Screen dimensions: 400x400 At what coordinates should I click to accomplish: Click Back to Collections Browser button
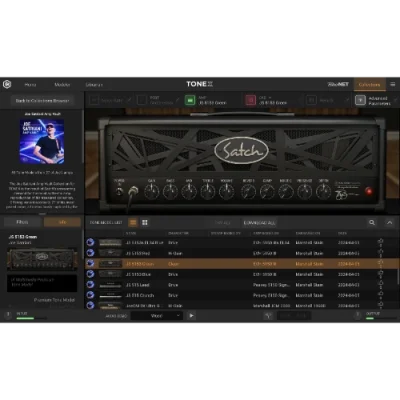point(42,100)
